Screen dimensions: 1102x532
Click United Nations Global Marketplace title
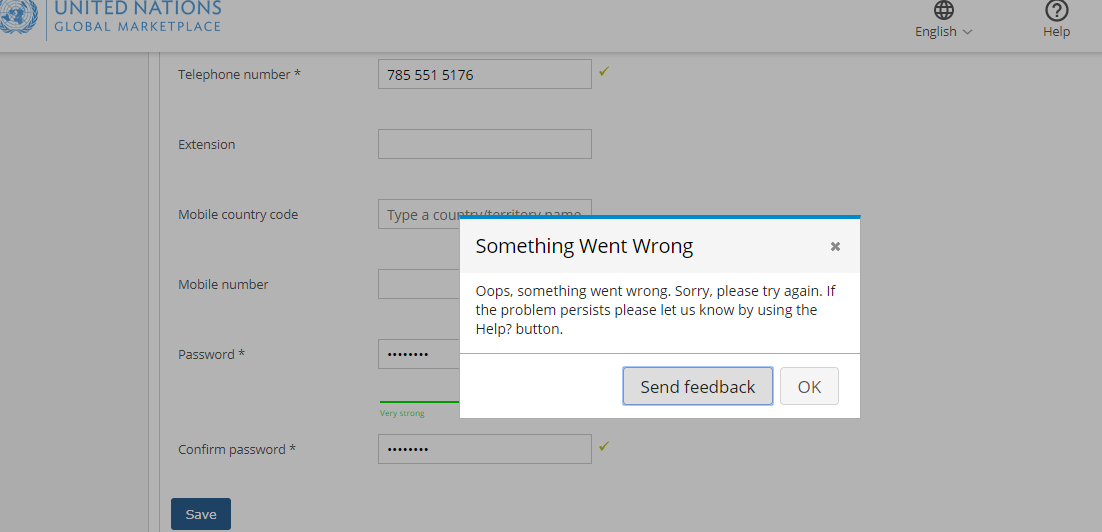[138, 17]
